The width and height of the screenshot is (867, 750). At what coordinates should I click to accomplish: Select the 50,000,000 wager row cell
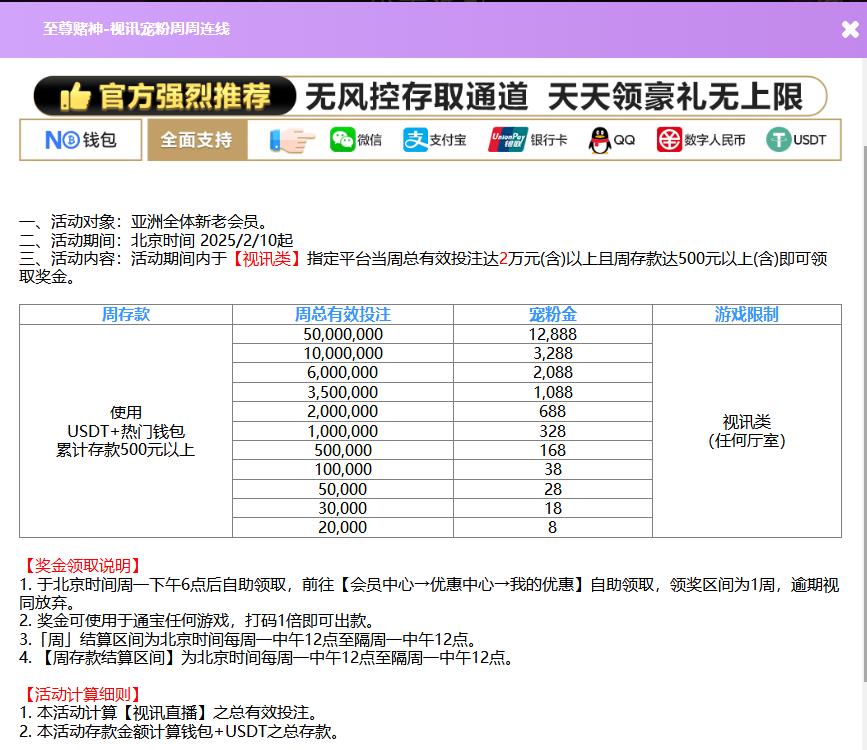342,334
